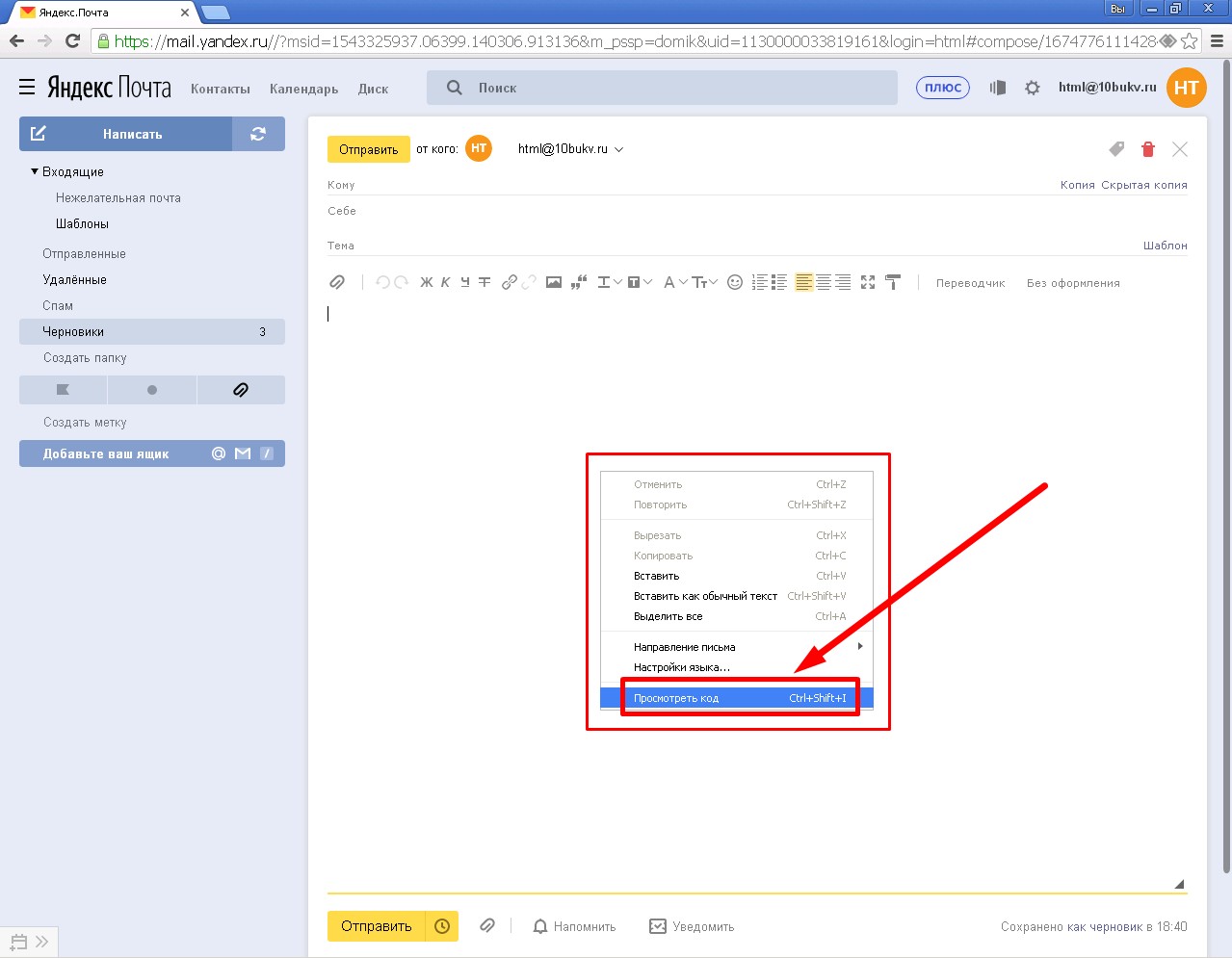
Task: Open the font family dropdown (A)
Action: 675,282
